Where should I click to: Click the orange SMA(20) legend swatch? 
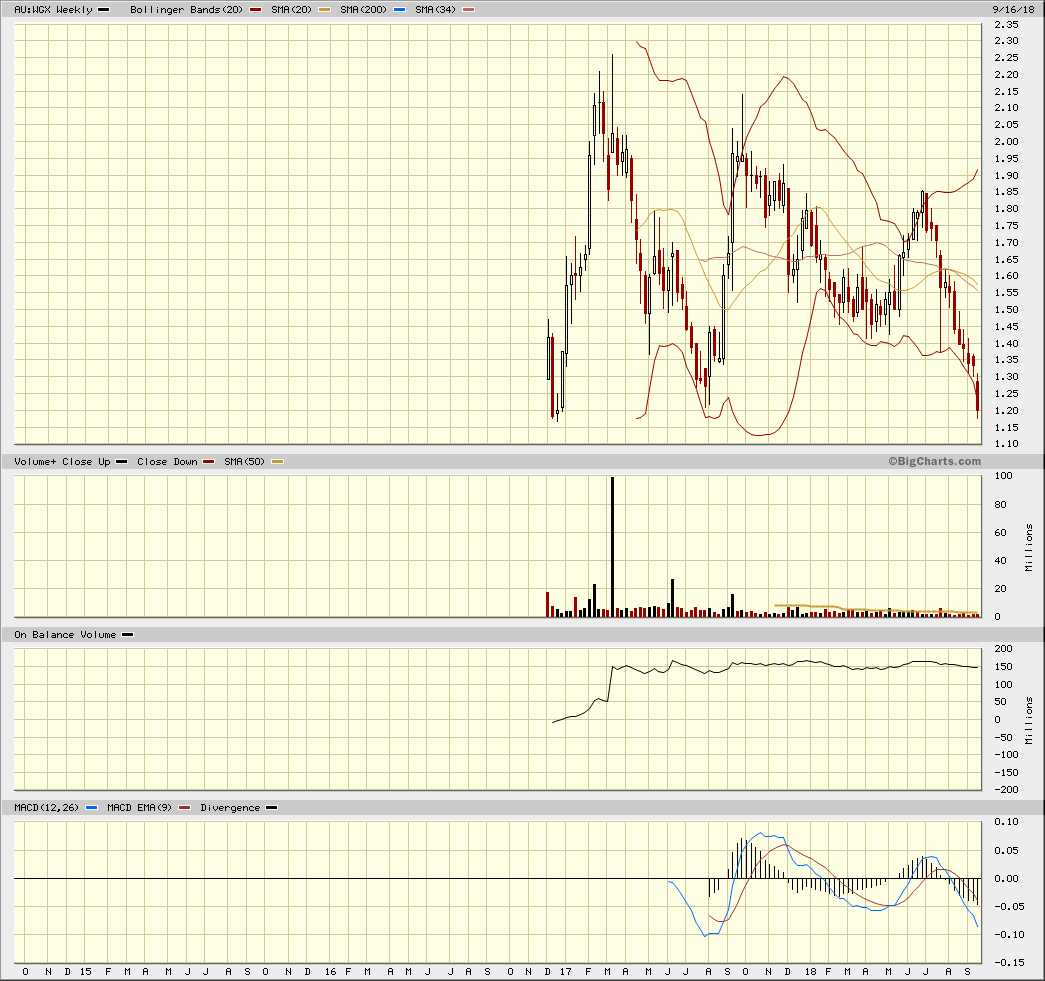[324, 10]
